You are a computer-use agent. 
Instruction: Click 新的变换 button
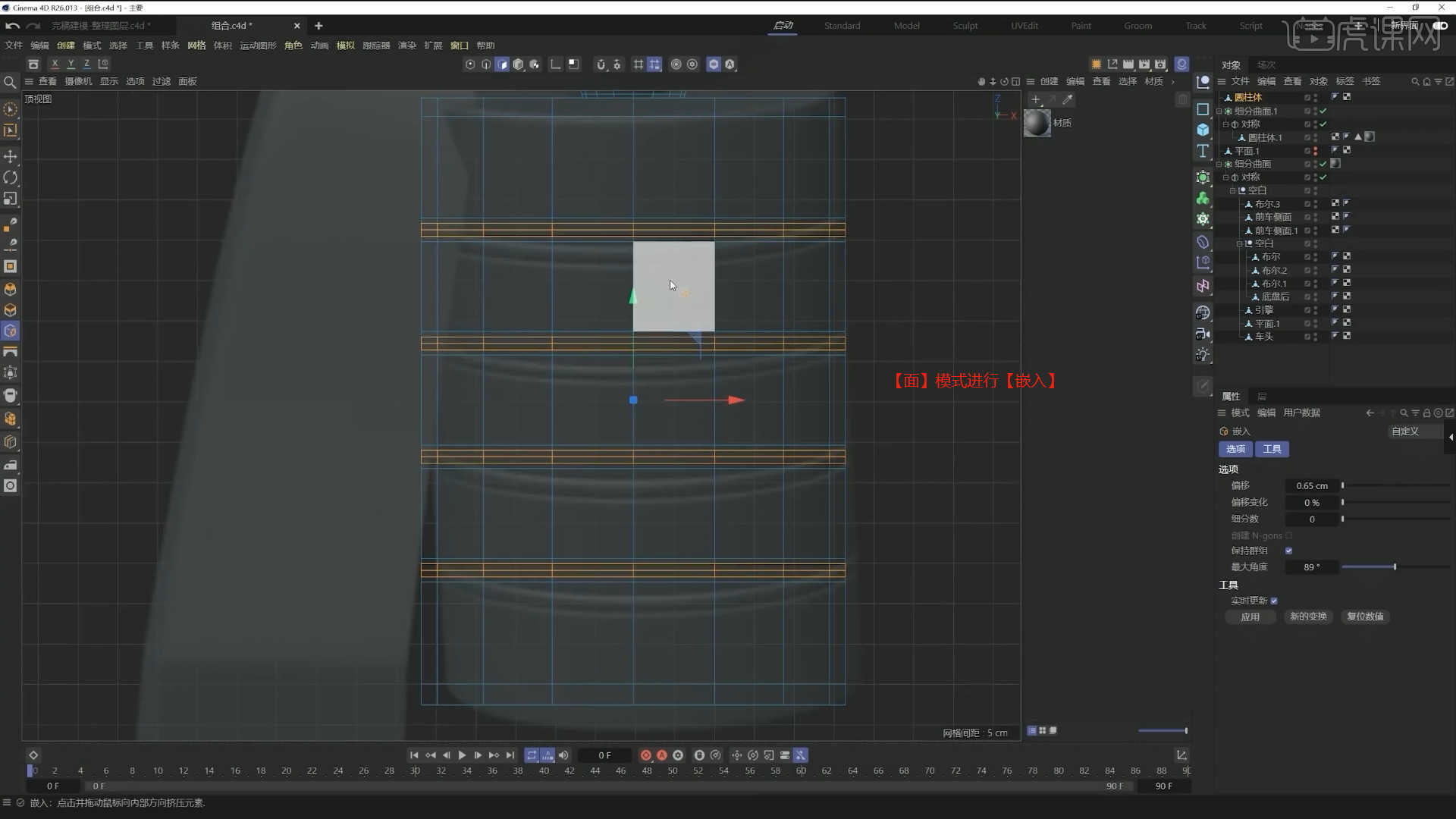(x=1308, y=617)
